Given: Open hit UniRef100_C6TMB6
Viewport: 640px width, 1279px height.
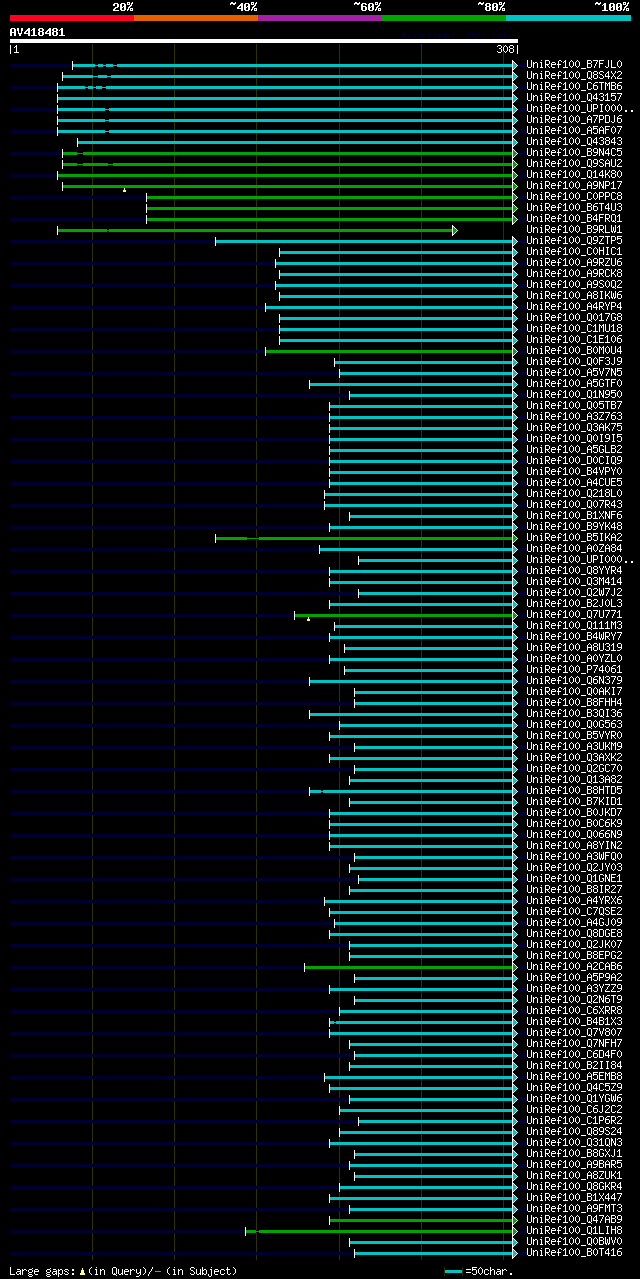Looking at the screenshot, I should click(x=574, y=87).
